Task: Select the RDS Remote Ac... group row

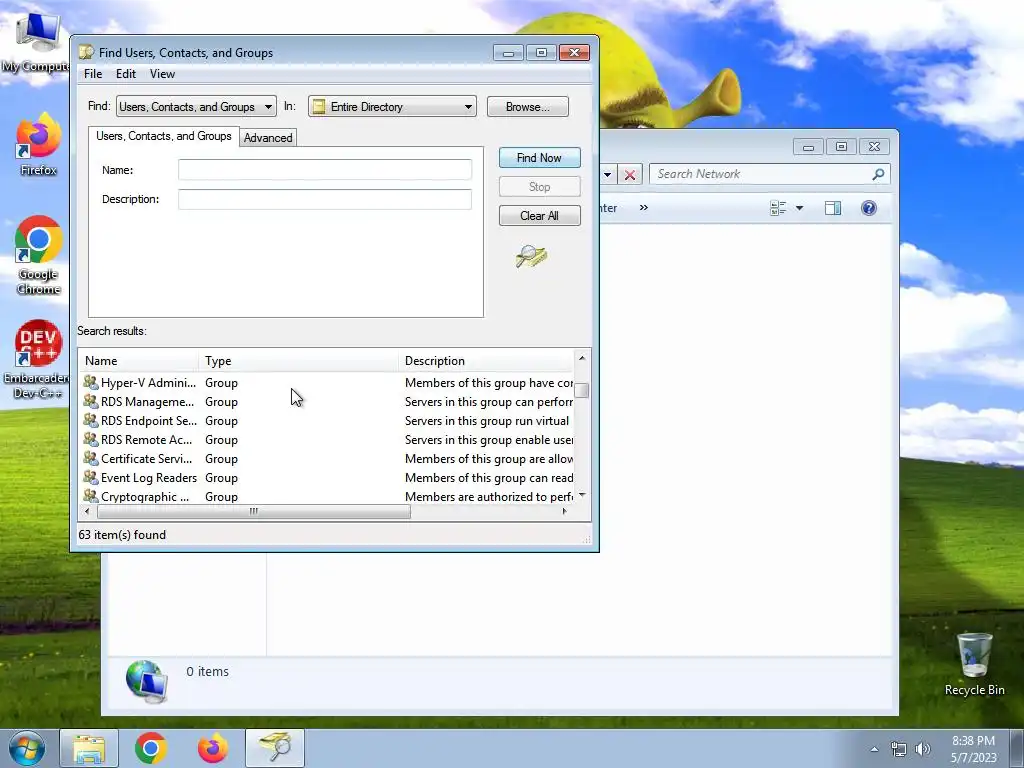Action: click(x=327, y=440)
